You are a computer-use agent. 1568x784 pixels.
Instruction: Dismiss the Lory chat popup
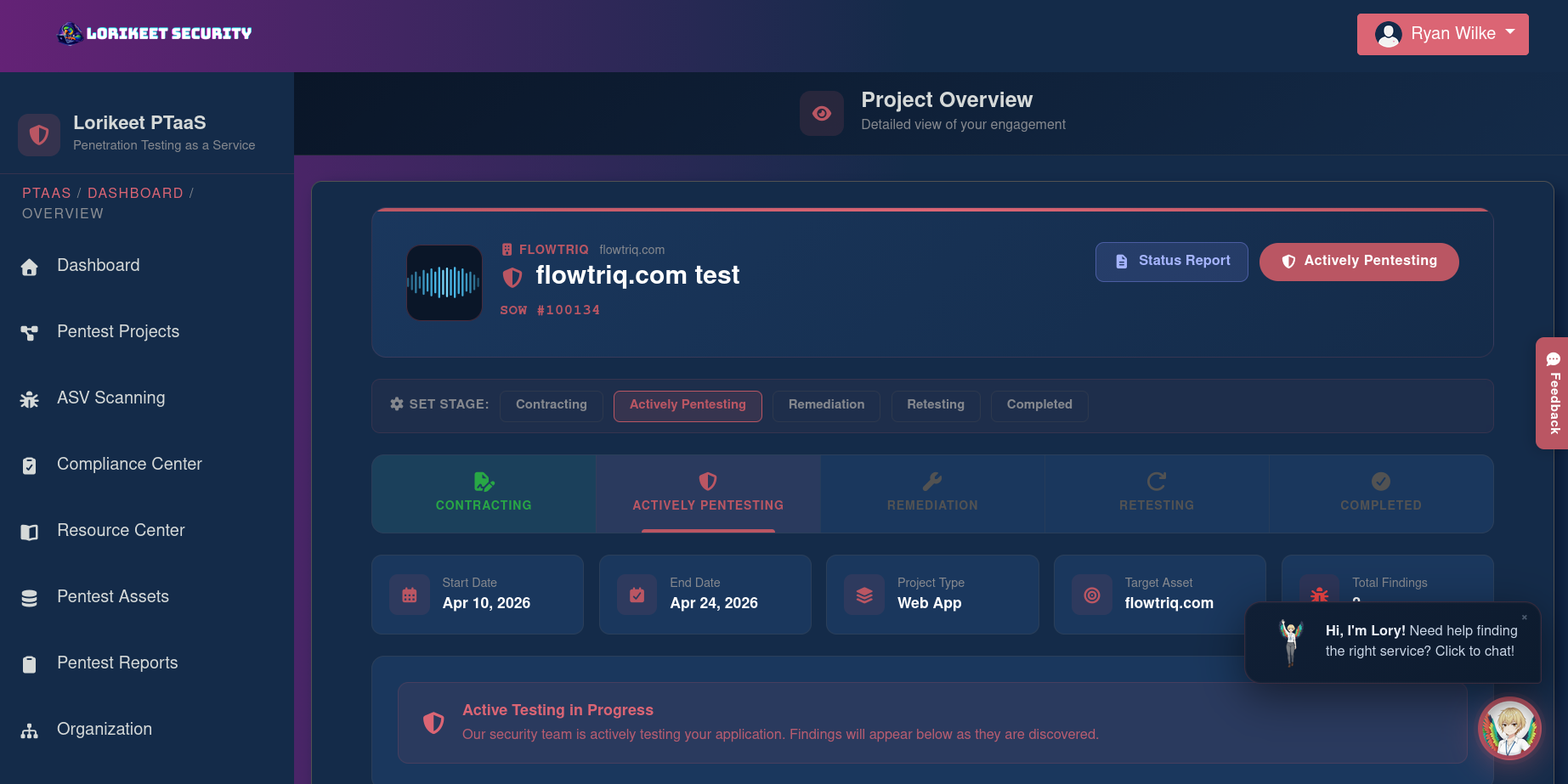tap(1526, 618)
